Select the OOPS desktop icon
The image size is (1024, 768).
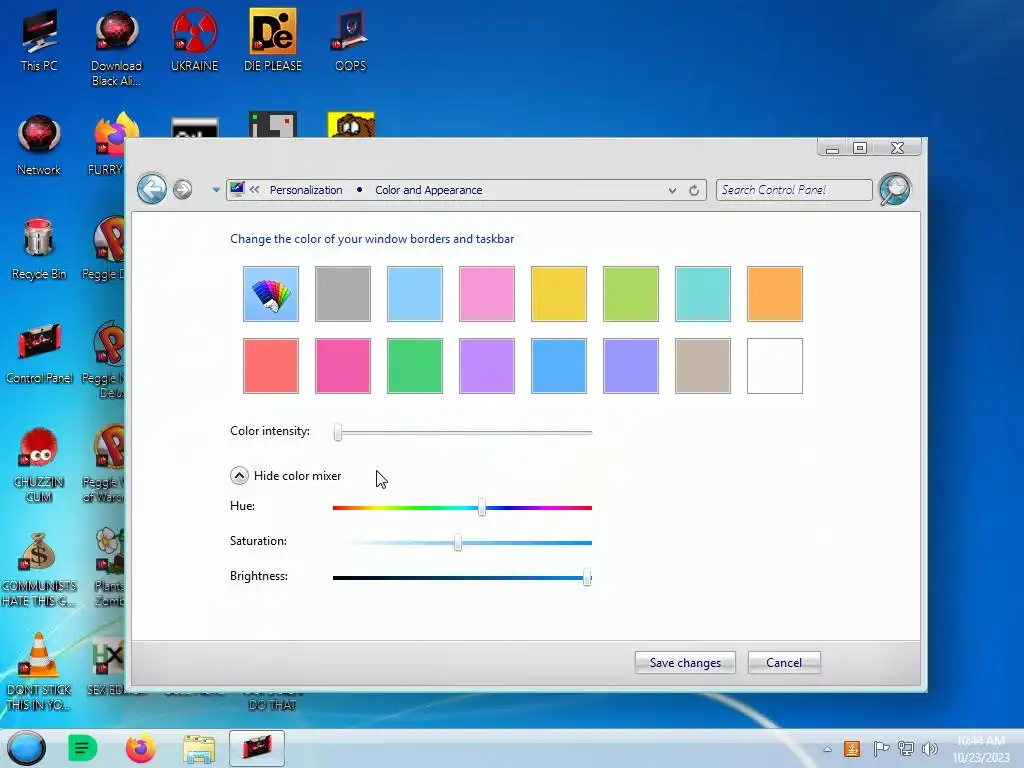point(350,40)
